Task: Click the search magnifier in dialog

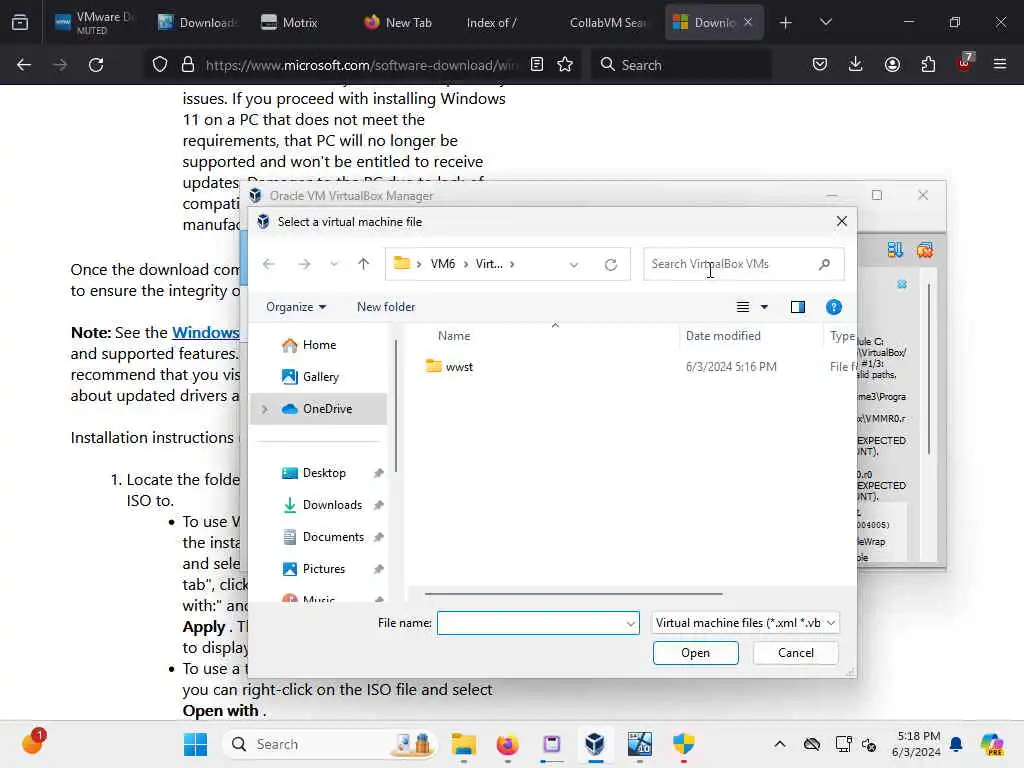Action: click(824, 264)
